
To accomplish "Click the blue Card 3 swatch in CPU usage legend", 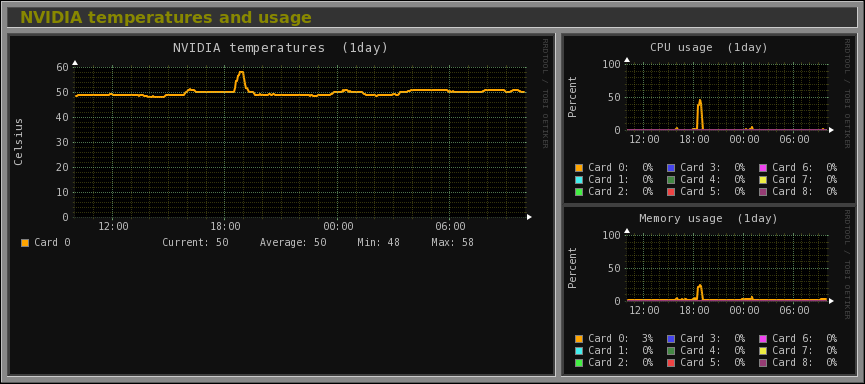I will pos(671,168).
